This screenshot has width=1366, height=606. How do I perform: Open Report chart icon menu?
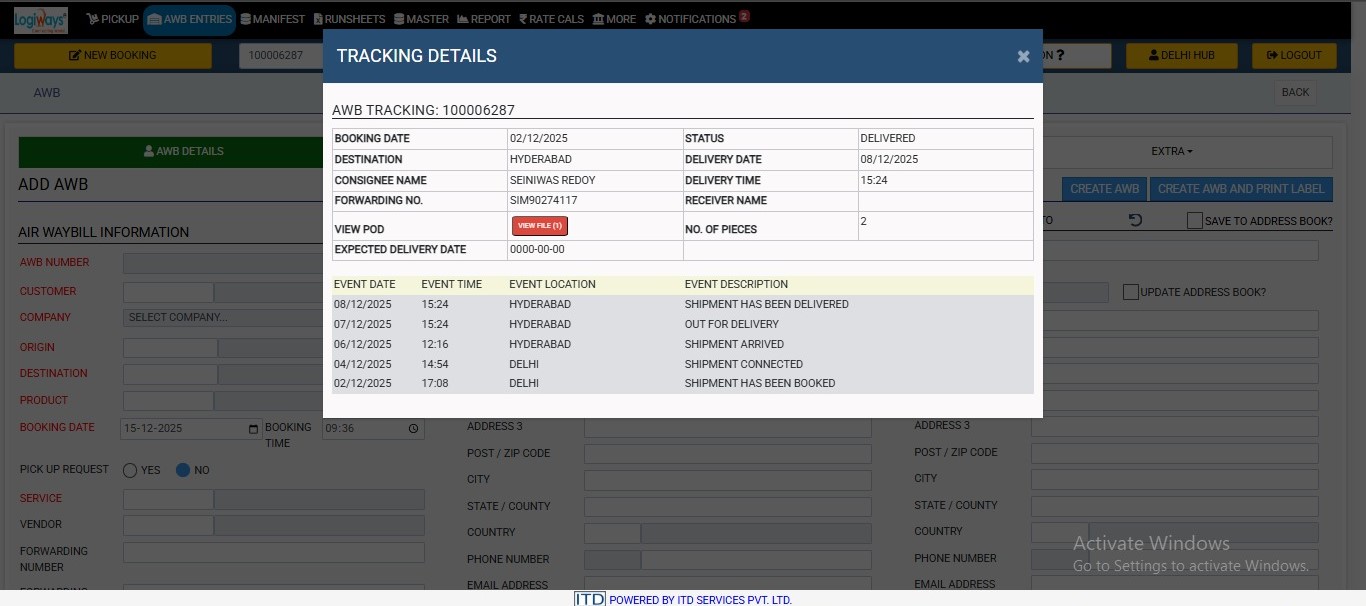tap(462, 19)
